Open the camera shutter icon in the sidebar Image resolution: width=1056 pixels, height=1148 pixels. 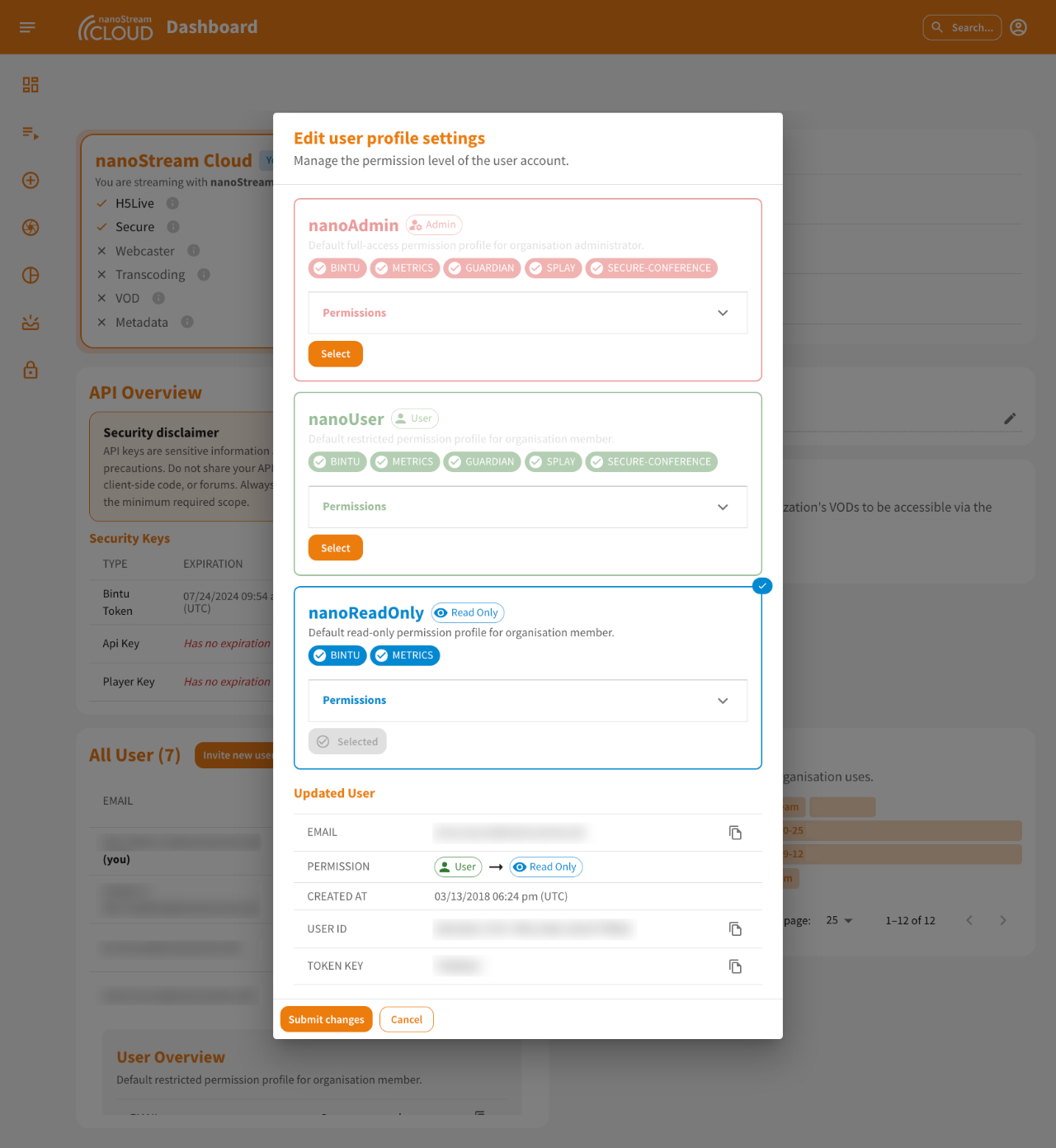coord(31,228)
